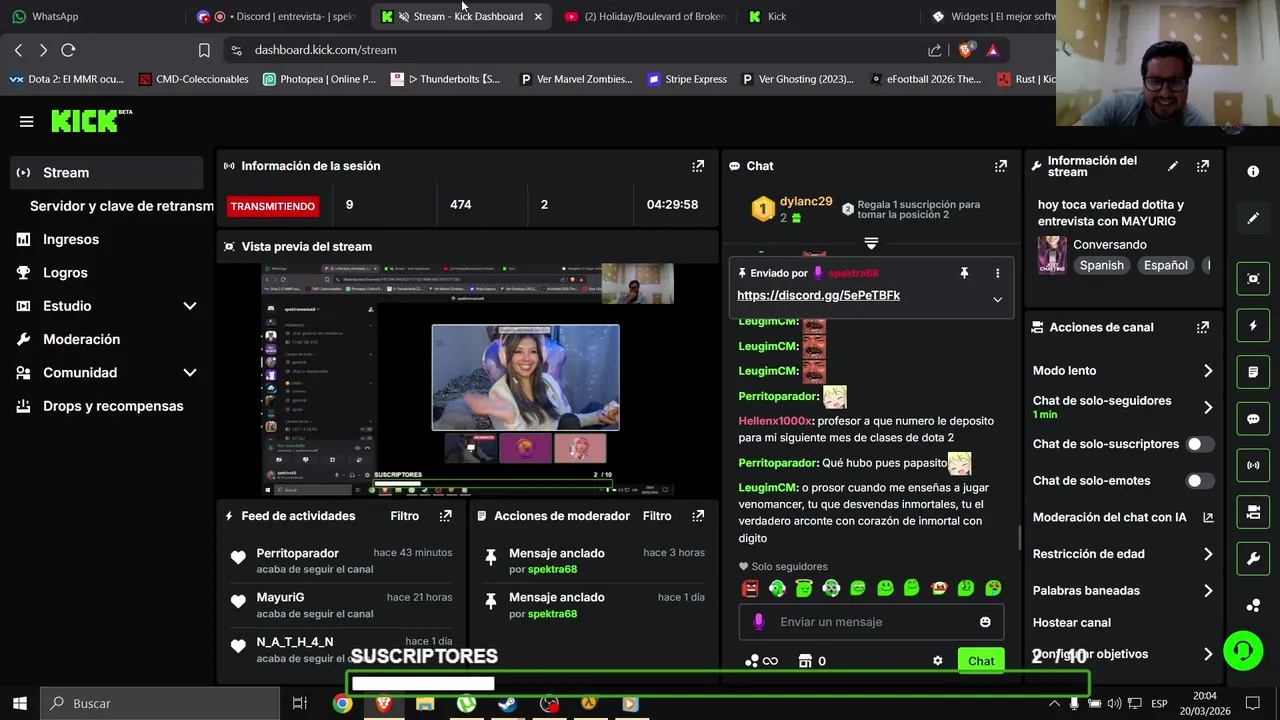The height and width of the screenshot is (720, 1280).
Task: Open the discord.gg pinned link
Action: coord(818,295)
